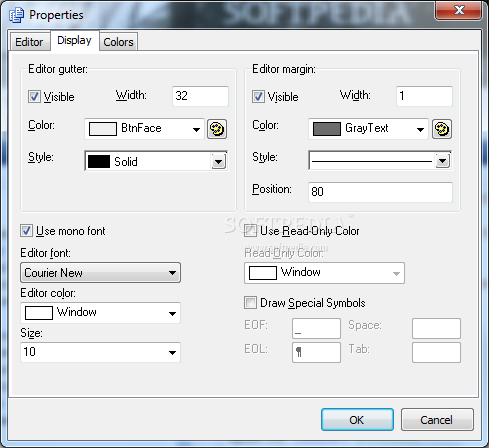Switch to the Editor tab

click(x=29, y=42)
